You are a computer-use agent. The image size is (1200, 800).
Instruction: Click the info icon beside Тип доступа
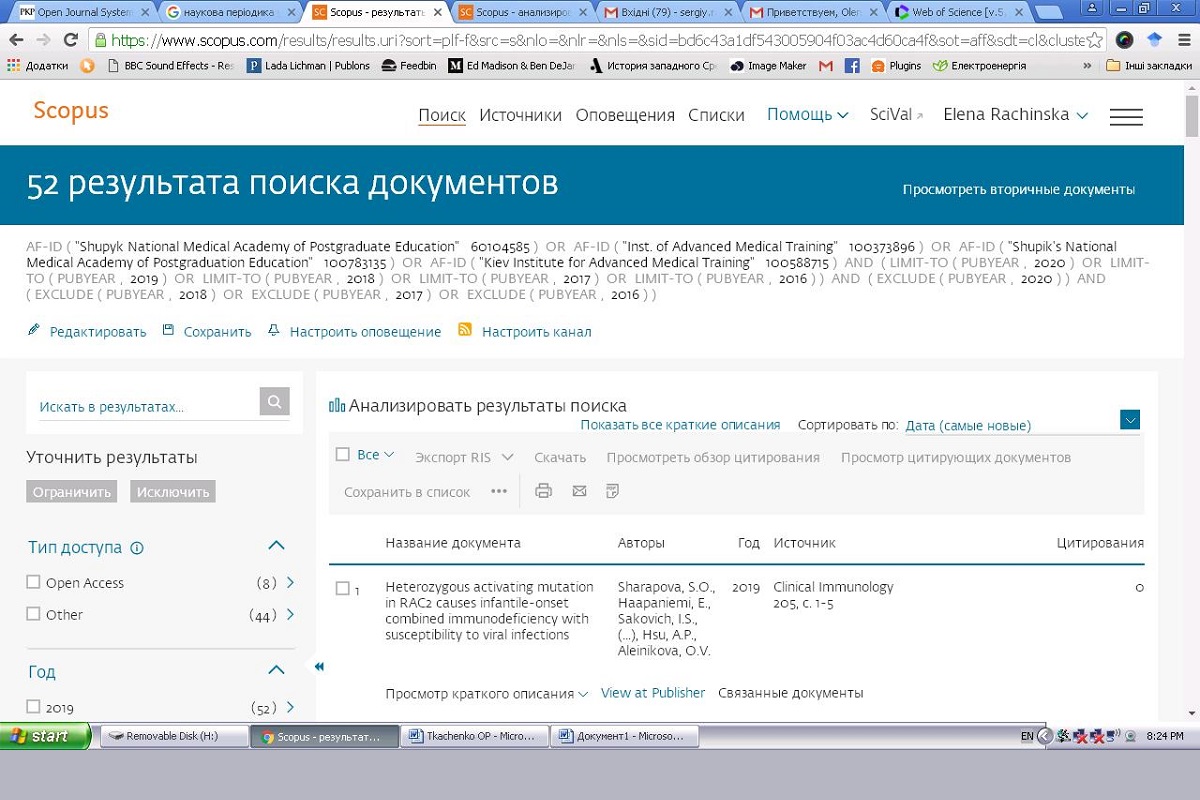(137, 547)
